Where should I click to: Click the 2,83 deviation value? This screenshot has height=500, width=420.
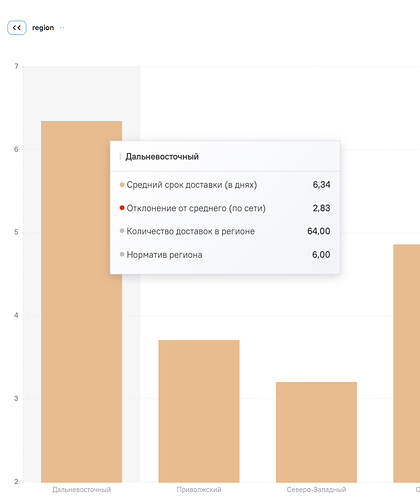tap(321, 208)
